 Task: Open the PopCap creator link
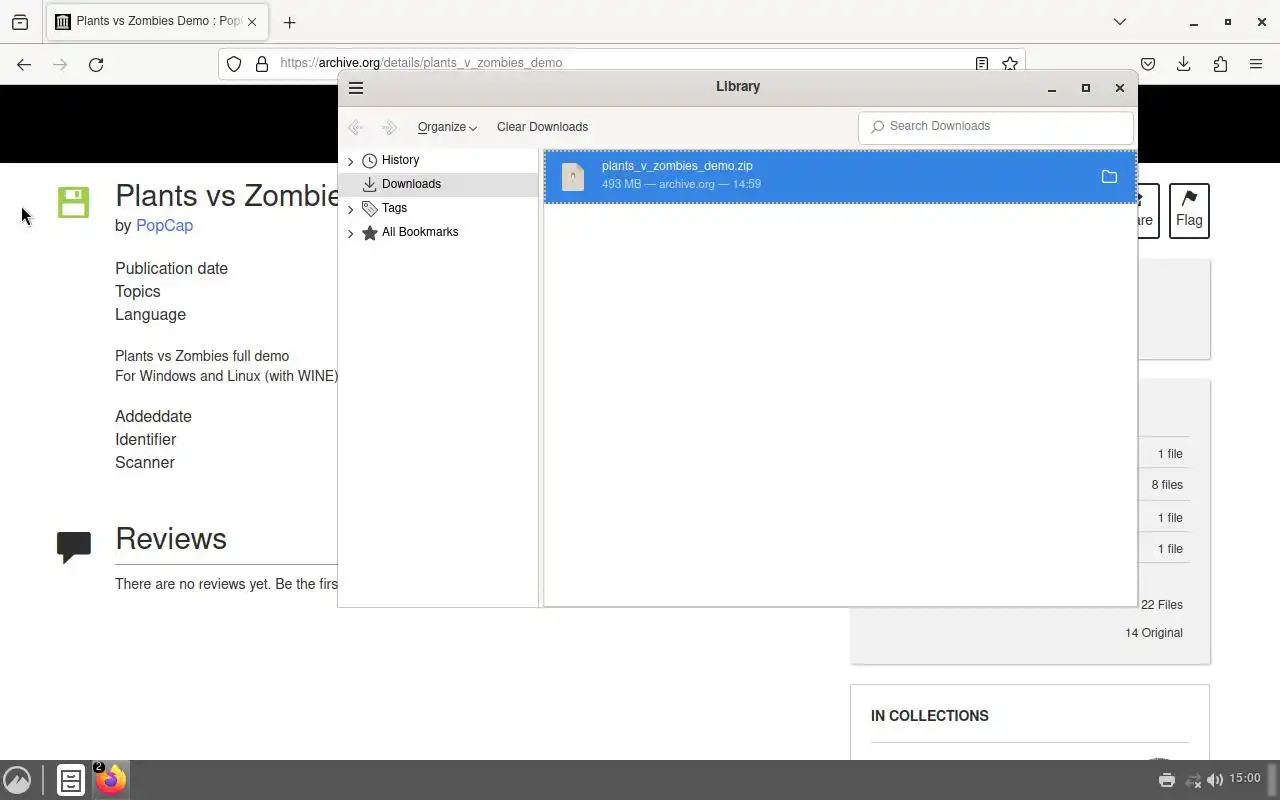164,225
